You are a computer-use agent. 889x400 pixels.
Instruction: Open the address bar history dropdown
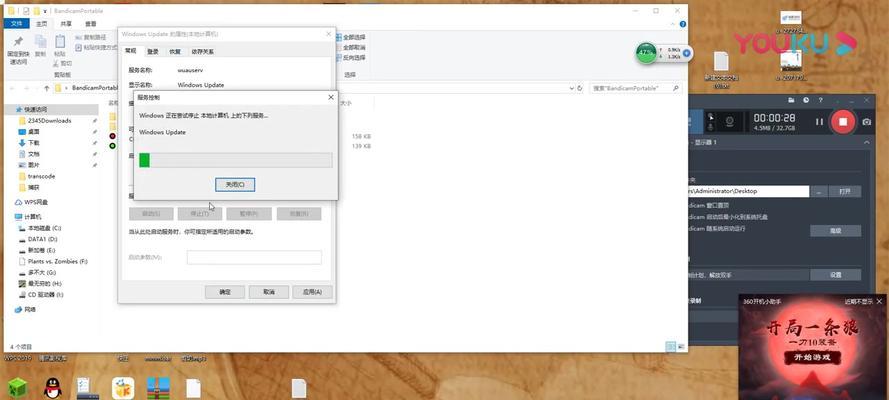click(571, 88)
